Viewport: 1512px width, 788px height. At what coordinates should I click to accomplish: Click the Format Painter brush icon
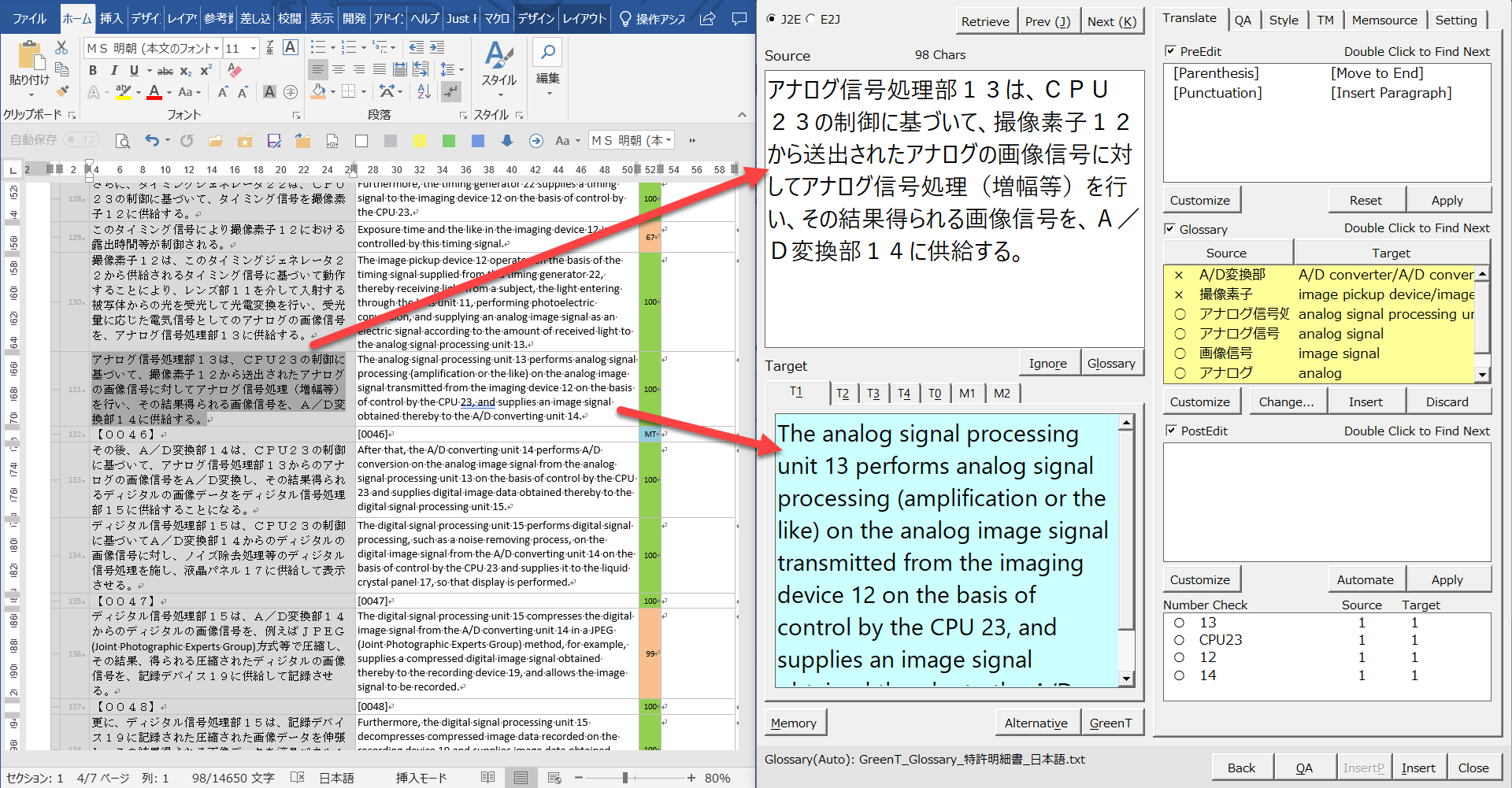pyautogui.click(x=62, y=91)
